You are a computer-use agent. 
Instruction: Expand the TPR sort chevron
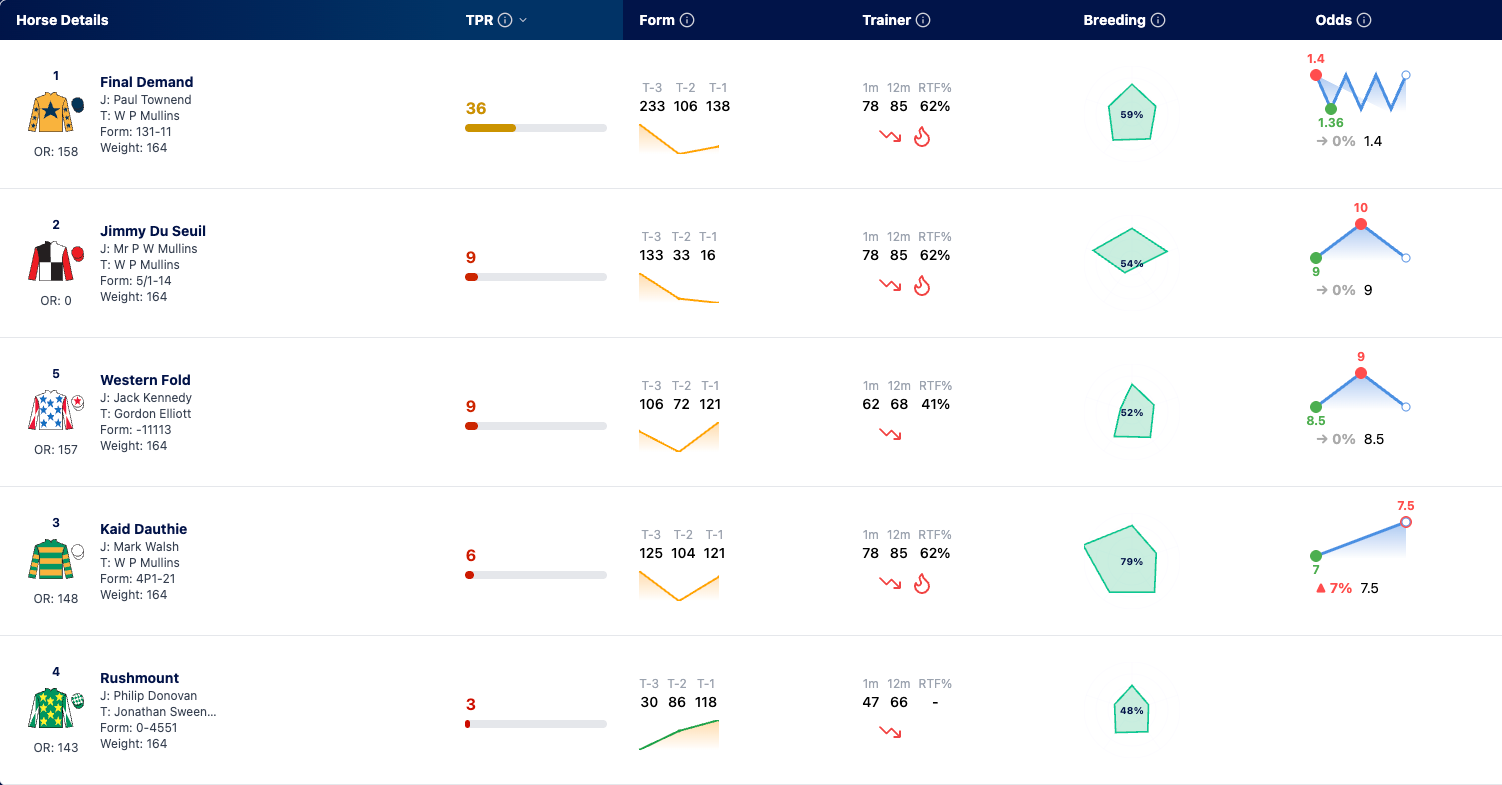pyautogui.click(x=523, y=20)
